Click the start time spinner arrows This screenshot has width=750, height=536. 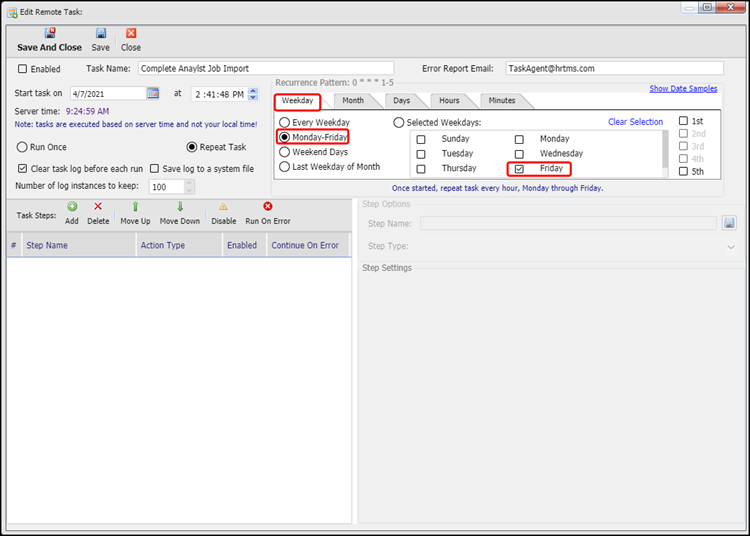tap(254, 94)
